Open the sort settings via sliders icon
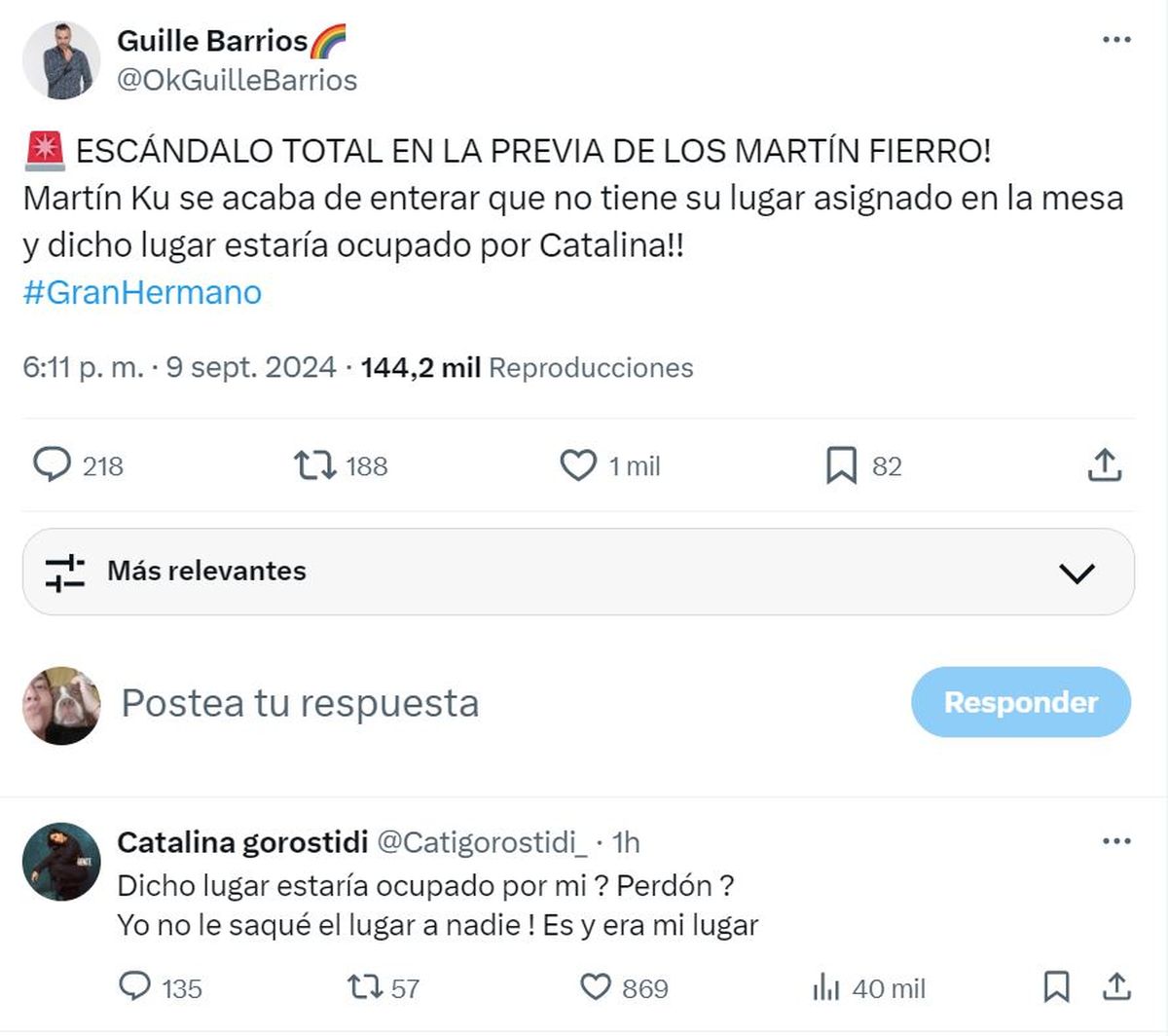The width and height of the screenshot is (1168, 1036). pyautogui.click(x=63, y=573)
